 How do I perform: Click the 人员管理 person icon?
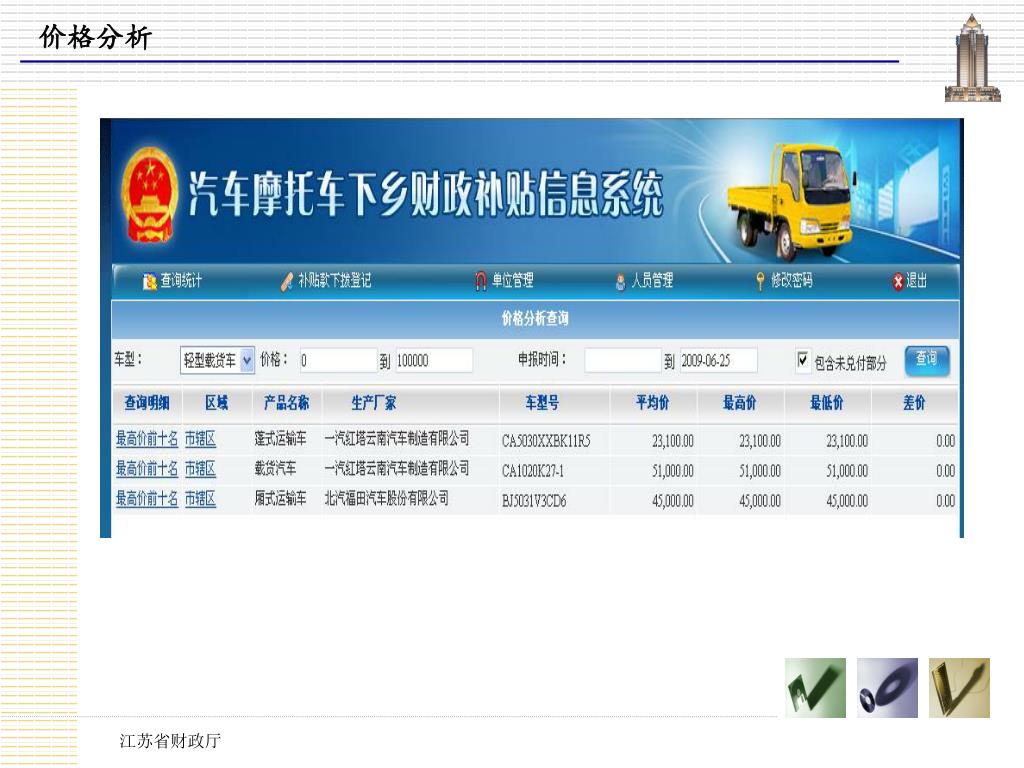620,281
